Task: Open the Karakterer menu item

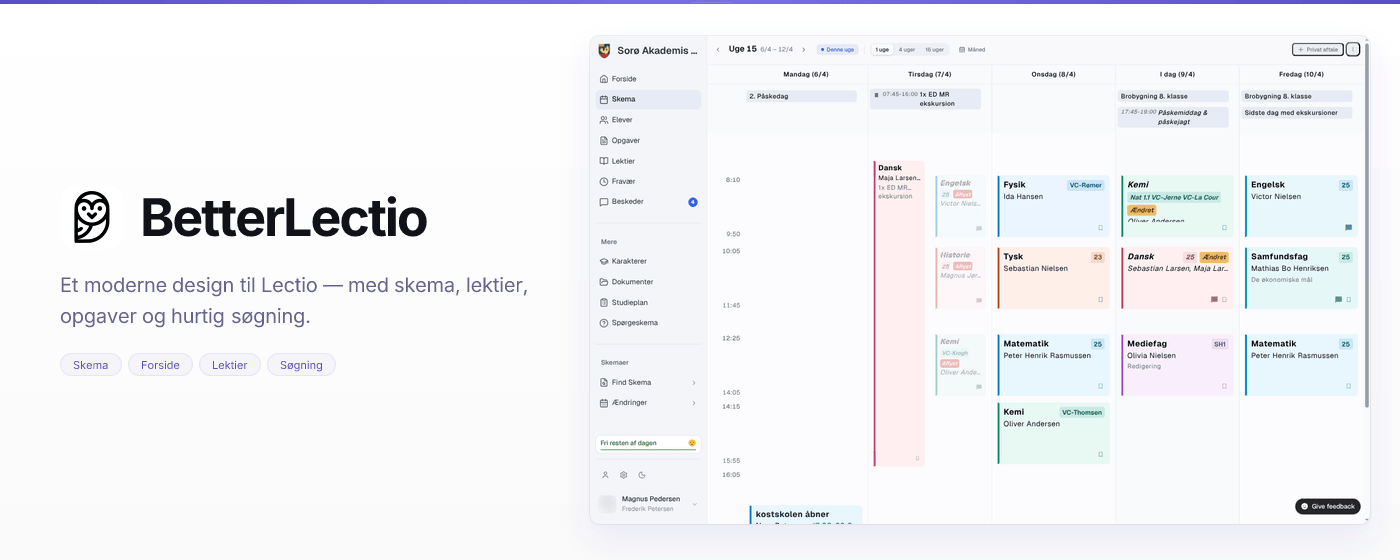Action: [648, 261]
